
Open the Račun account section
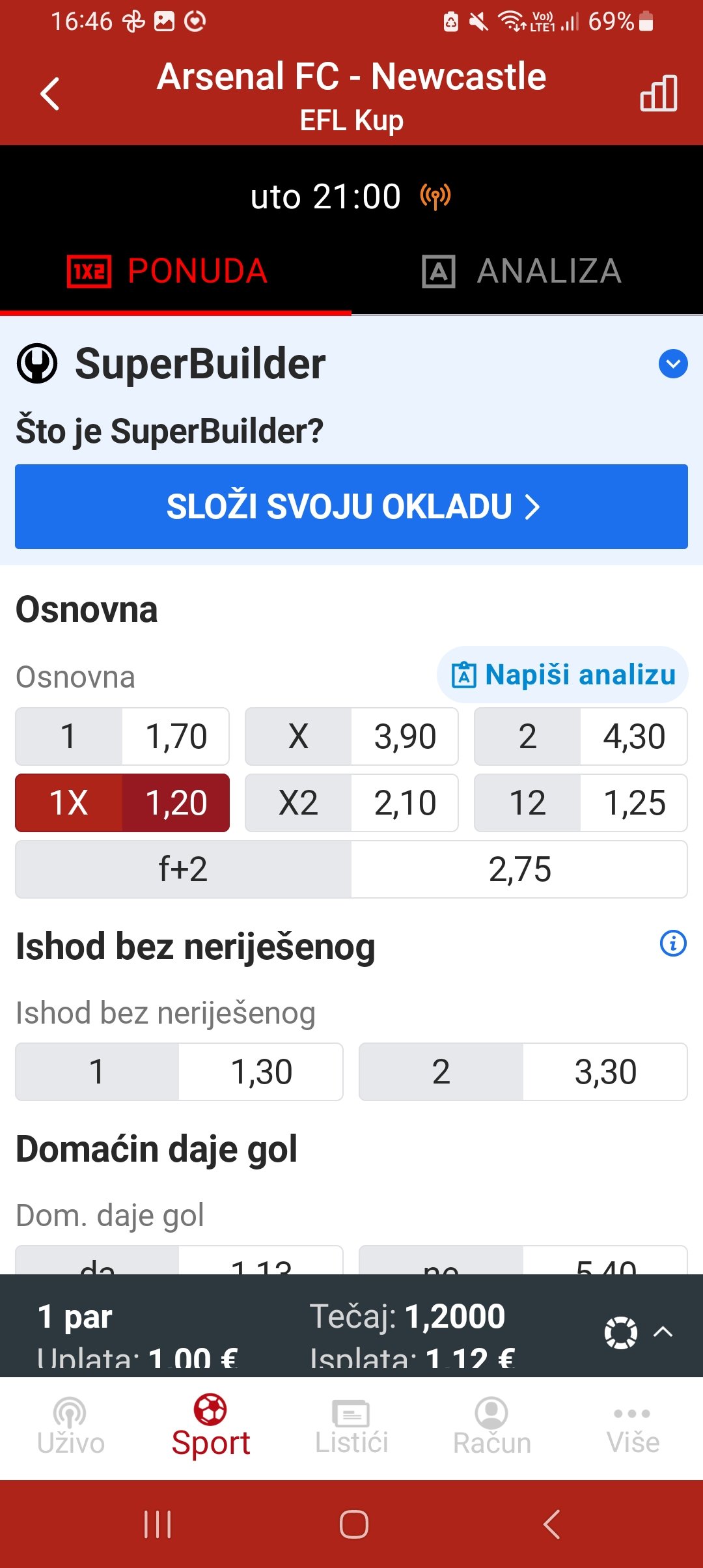492,1426
